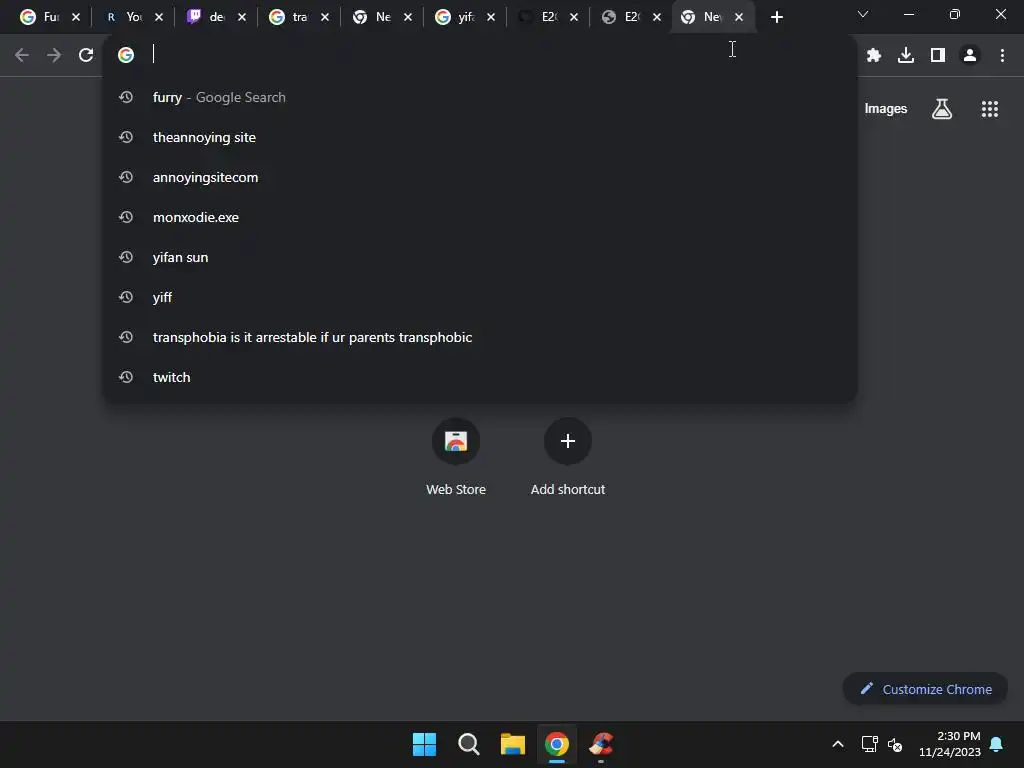Open the tab search chevron
Image resolution: width=1024 pixels, height=768 pixels.
[863, 14]
